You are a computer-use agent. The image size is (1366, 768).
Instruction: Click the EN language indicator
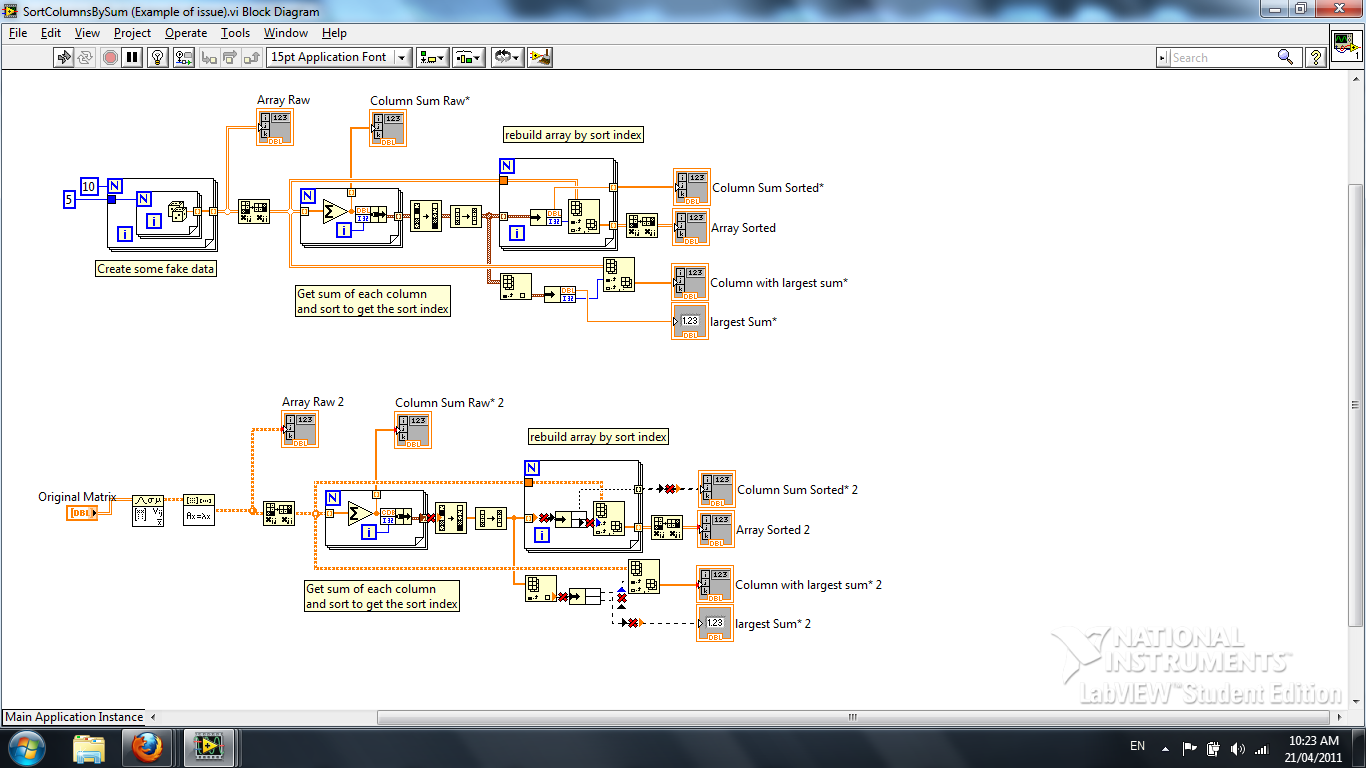[x=1137, y=746]
